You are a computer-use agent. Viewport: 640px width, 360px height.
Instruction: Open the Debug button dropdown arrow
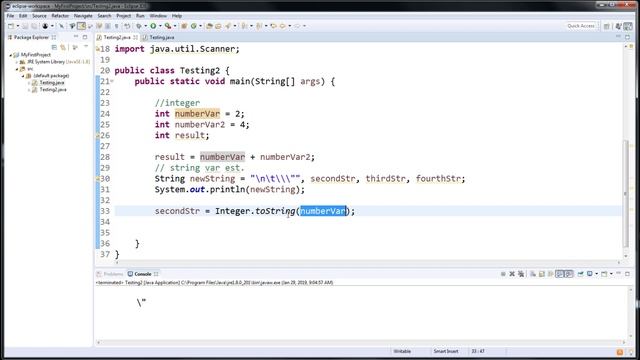146,26
